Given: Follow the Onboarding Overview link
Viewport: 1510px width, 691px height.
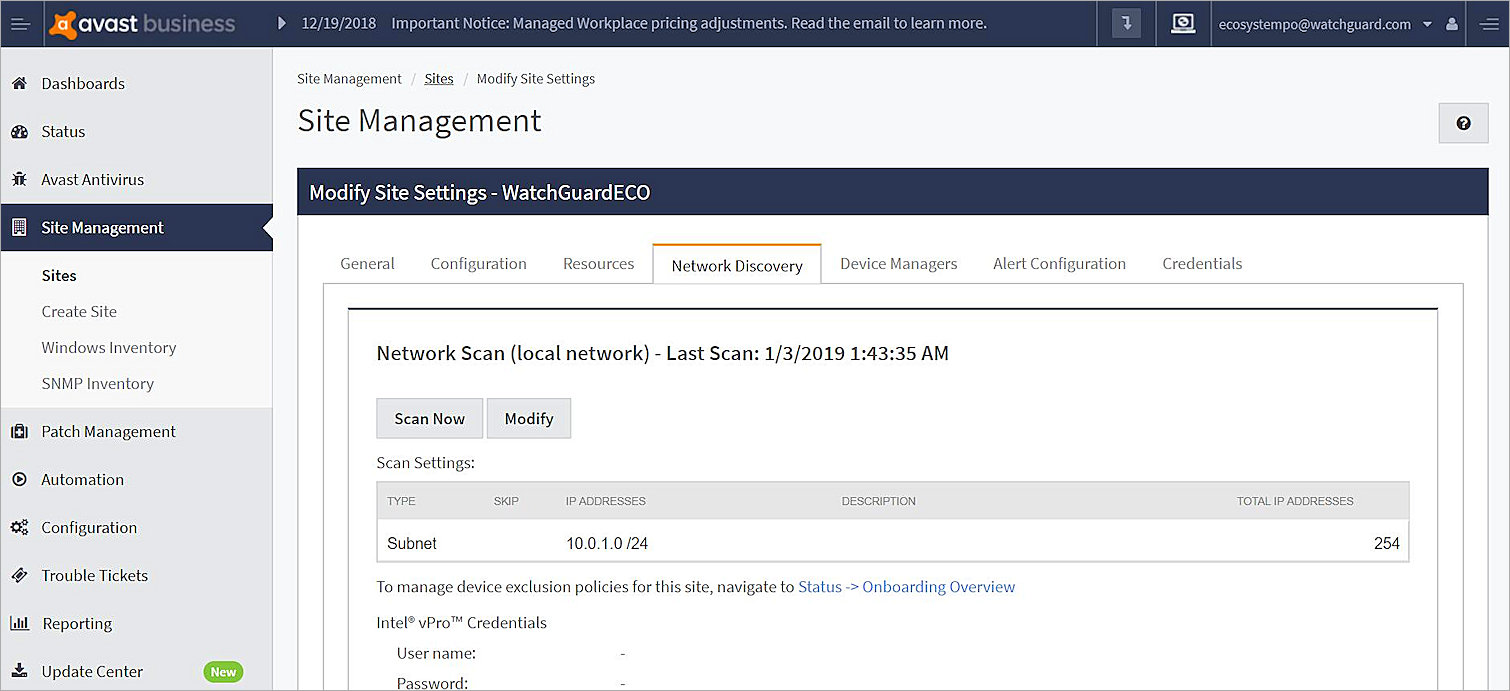Looking at the screenshot, I should tap(938, 586).
